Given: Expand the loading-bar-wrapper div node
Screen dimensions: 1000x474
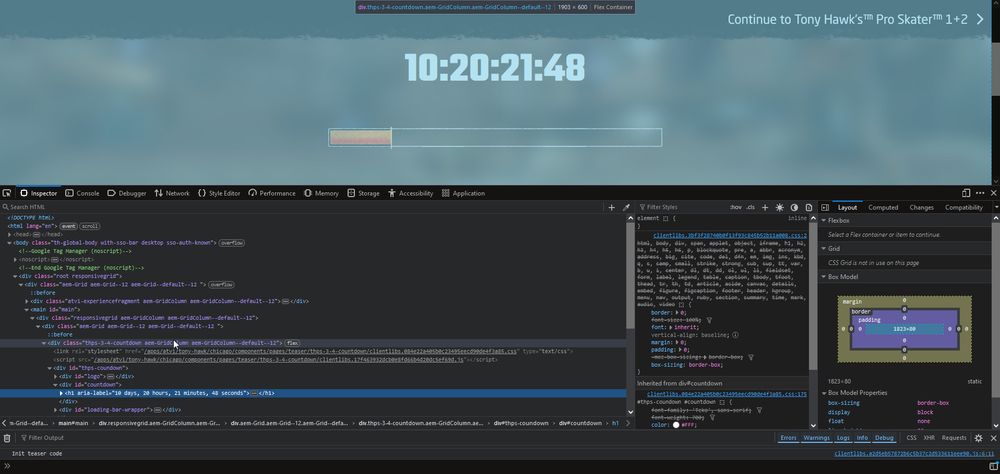Looking at the screenshot, I should pos(55,410).
